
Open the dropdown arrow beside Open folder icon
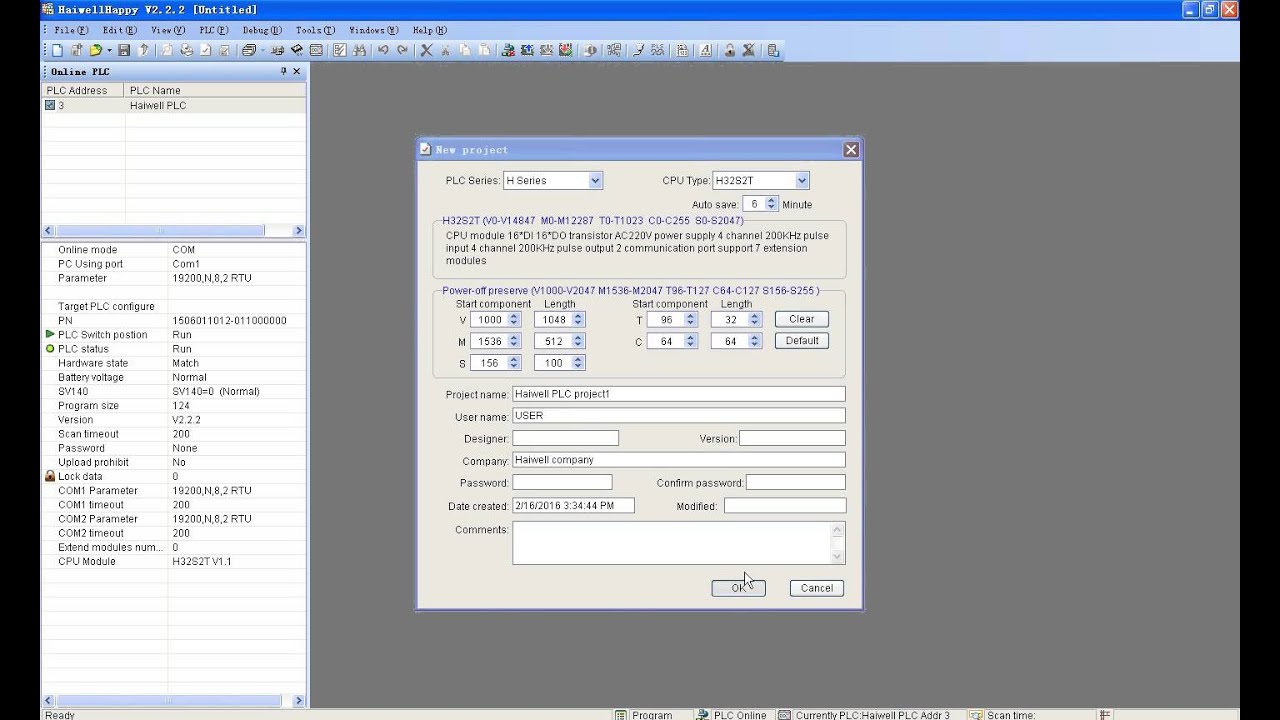pyautogui.click(x=109, y=50)
